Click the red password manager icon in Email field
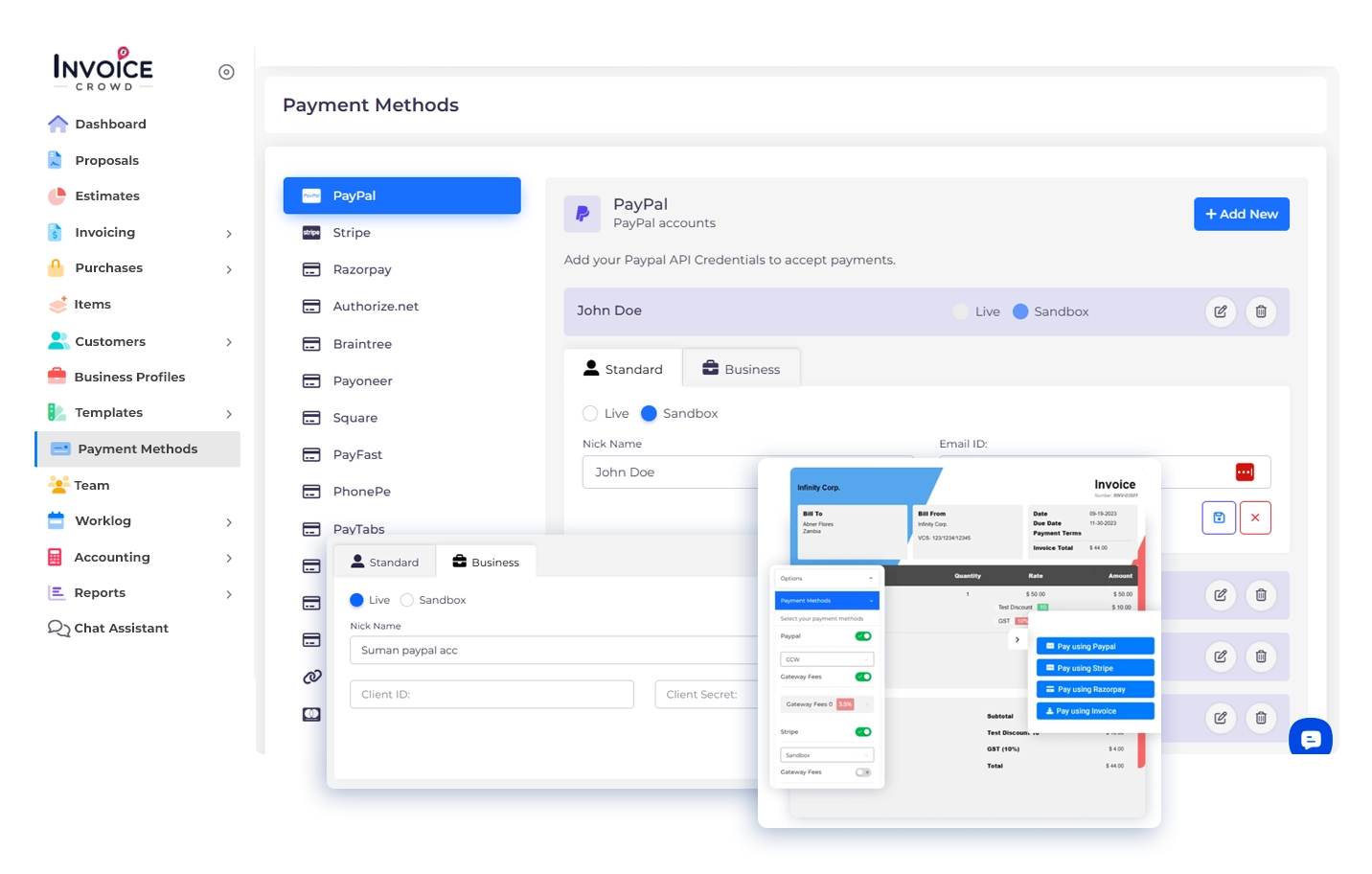 pyautogui.click(x=1245, y=471)
